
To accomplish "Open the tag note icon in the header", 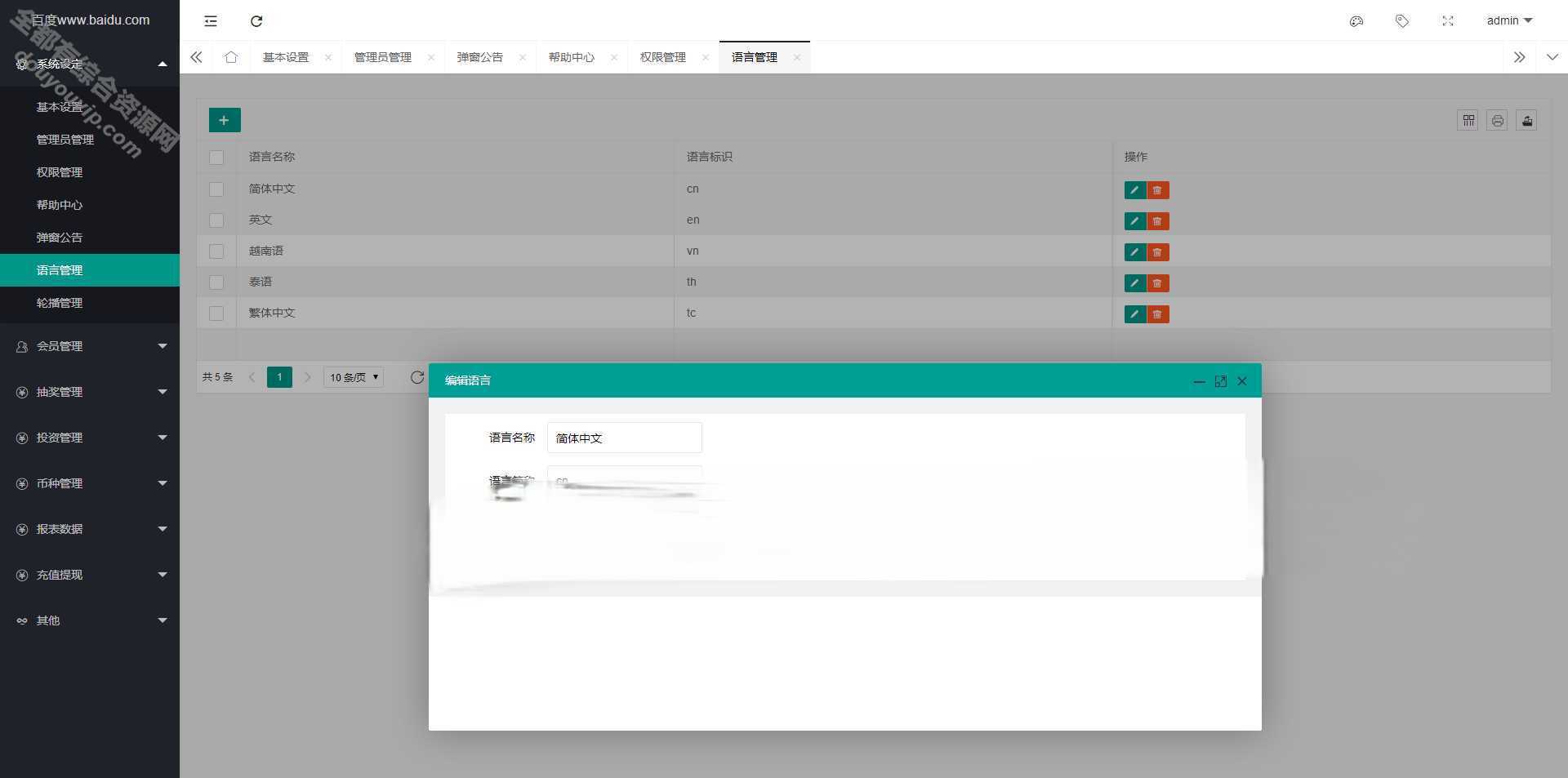I will point(1402,21).
